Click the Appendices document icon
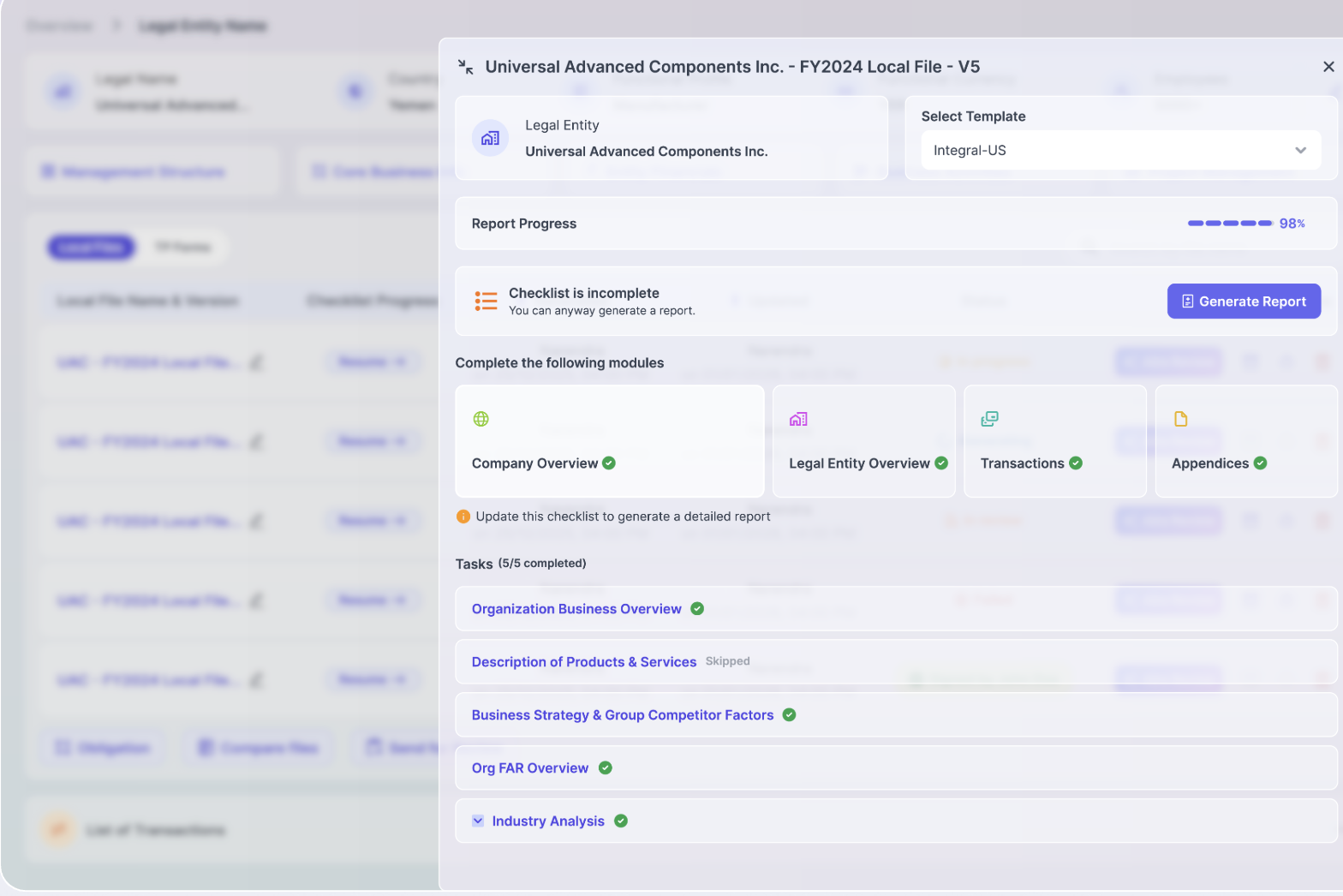 (x=1181, y=419)
